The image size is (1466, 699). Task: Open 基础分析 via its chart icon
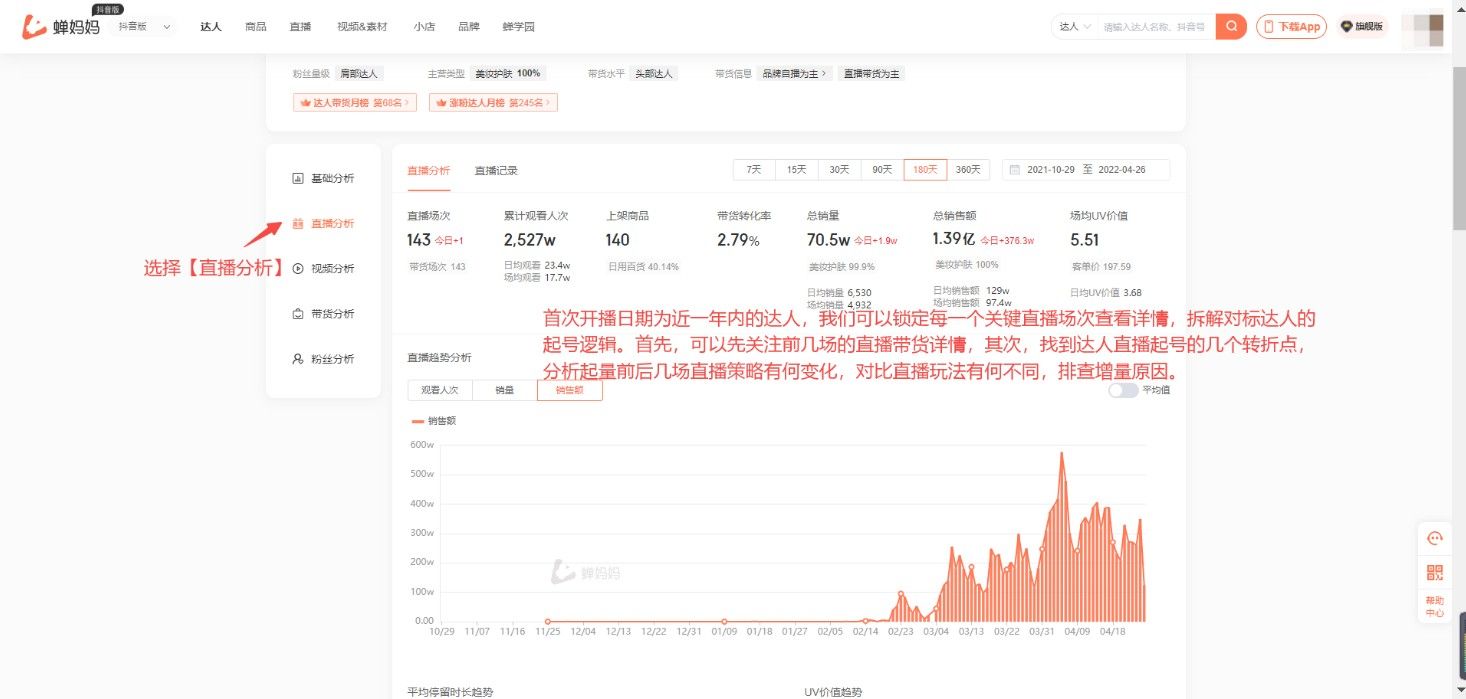[298, 177]
